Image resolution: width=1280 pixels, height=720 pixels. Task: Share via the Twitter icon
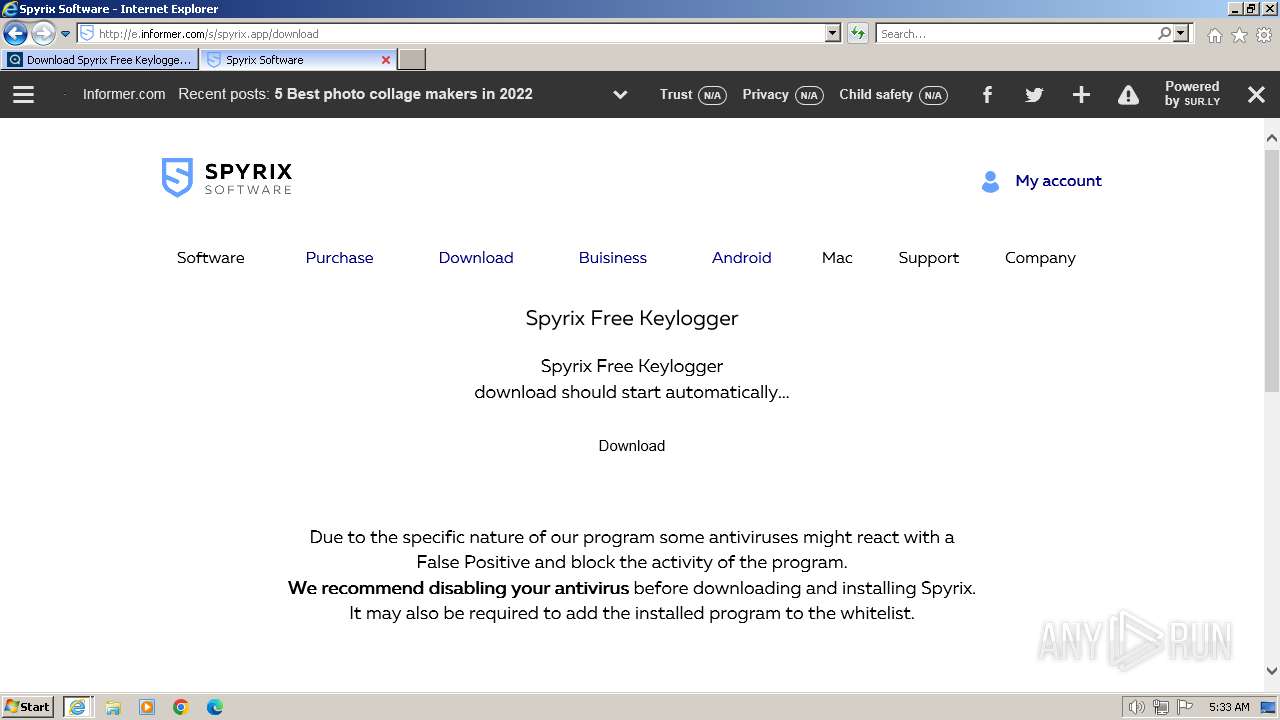tap(1034, 95)
